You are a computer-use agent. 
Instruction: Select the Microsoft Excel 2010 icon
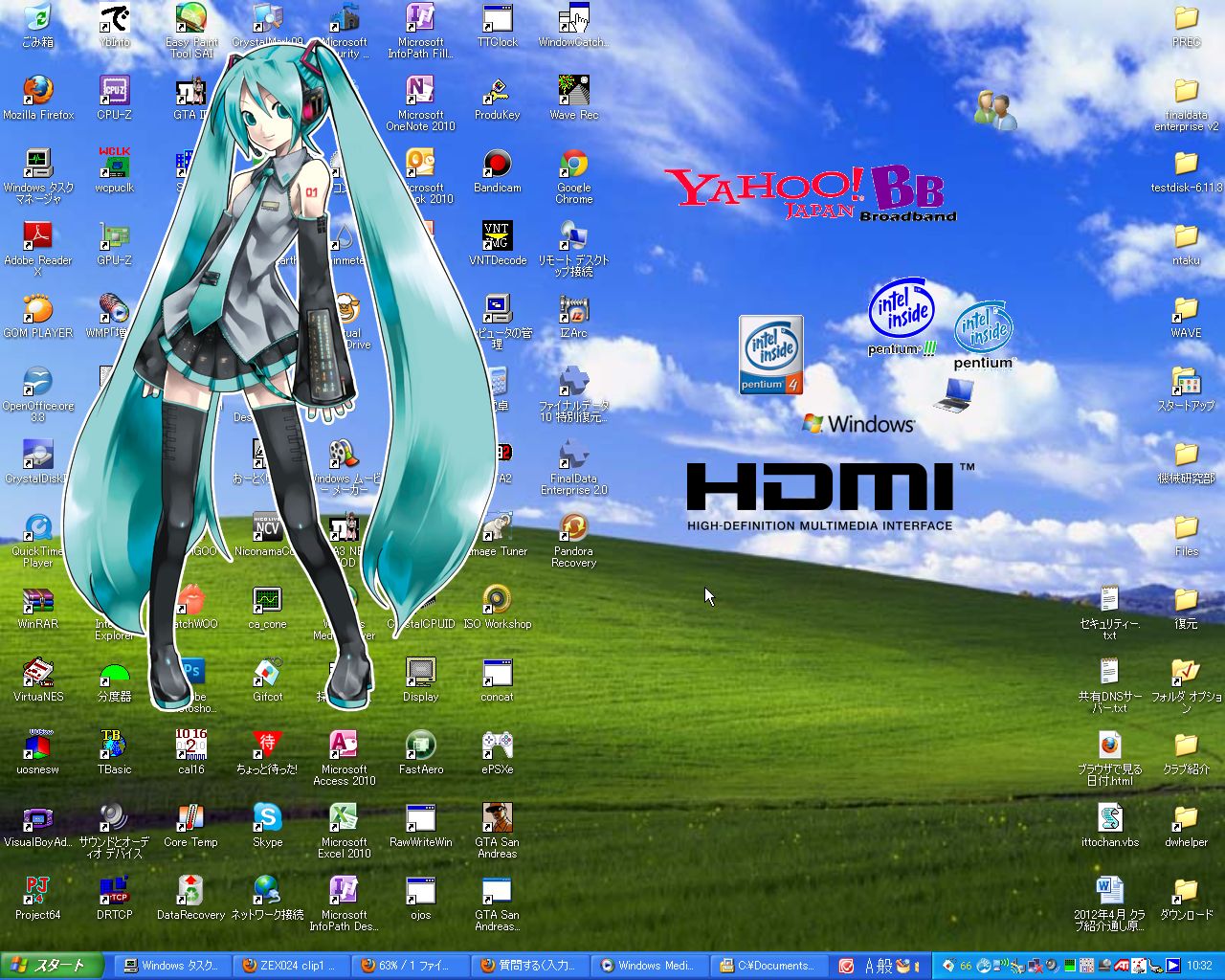tap(345, 831)
